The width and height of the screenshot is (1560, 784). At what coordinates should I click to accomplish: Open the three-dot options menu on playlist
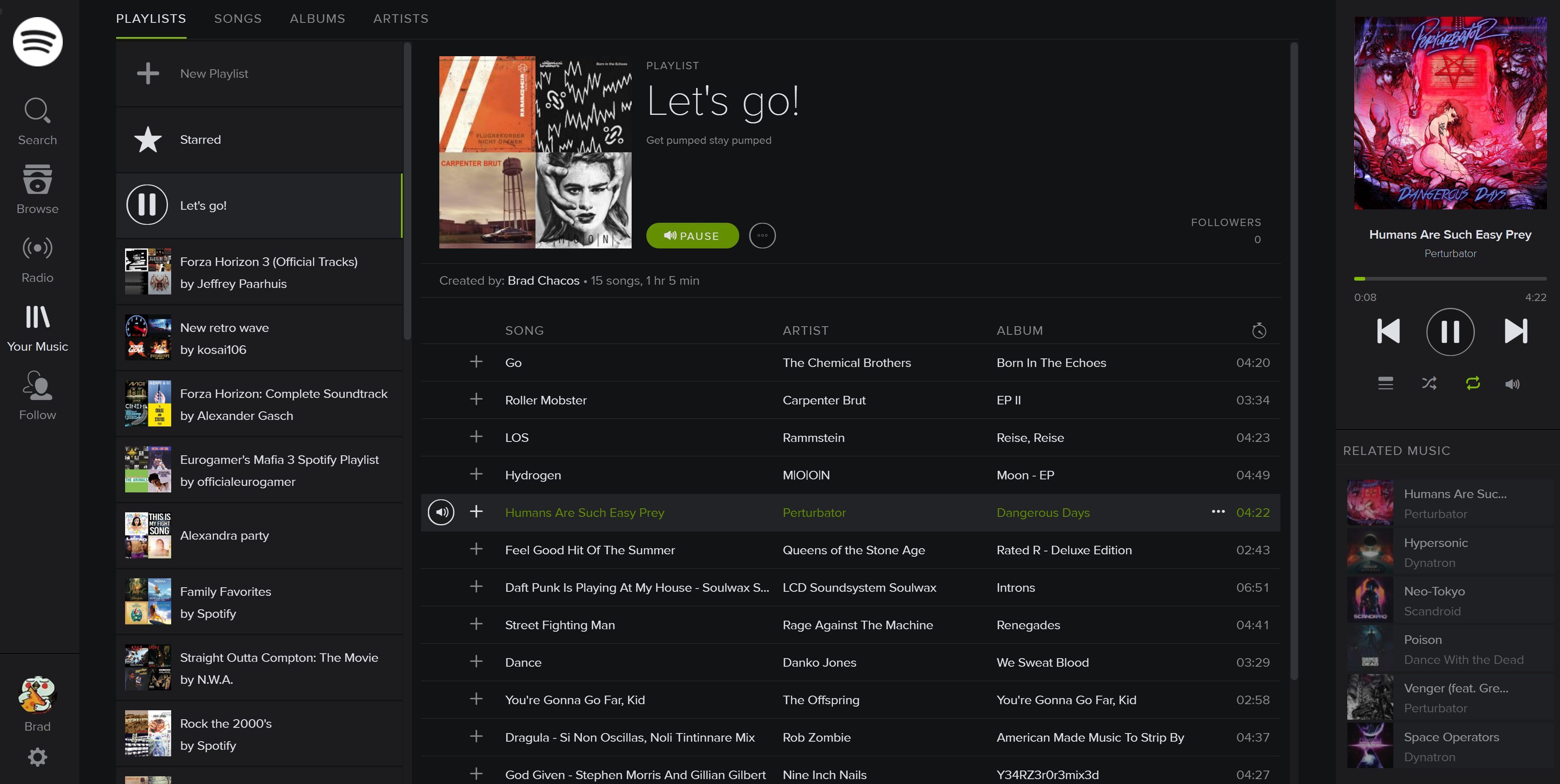pyautogui.click(x=762, y=235)
